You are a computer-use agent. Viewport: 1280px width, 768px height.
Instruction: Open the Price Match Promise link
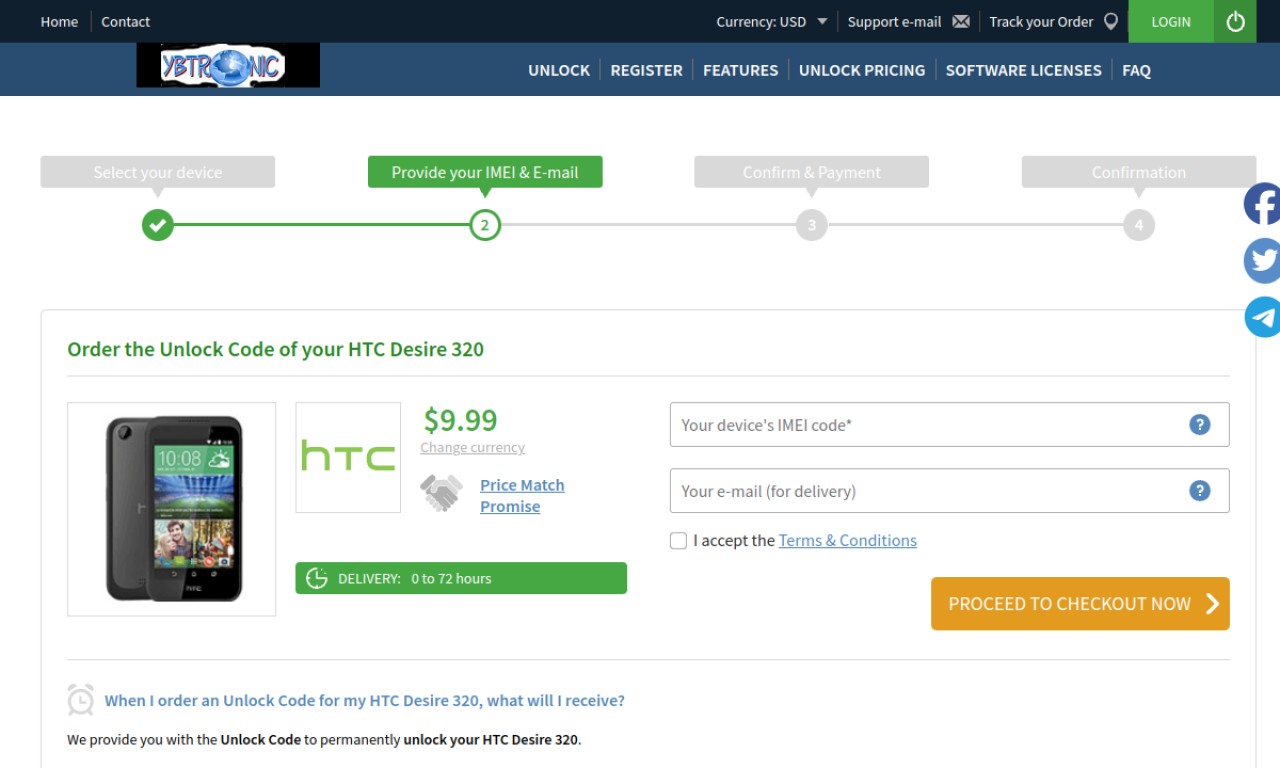pos(522,495)
